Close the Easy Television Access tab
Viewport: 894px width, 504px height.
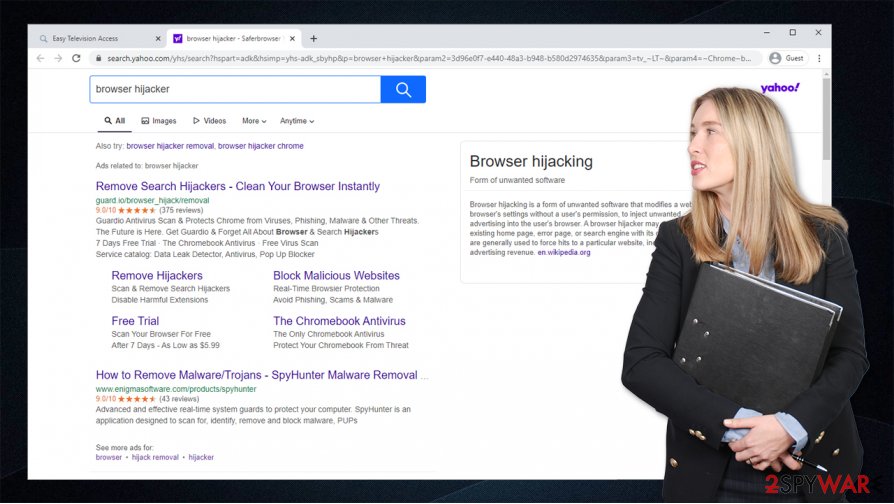tap(158, 39)
